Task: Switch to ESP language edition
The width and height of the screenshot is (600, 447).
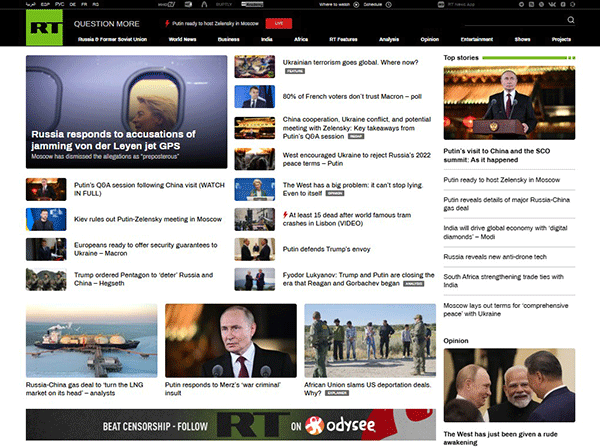Action: (45, 5)
